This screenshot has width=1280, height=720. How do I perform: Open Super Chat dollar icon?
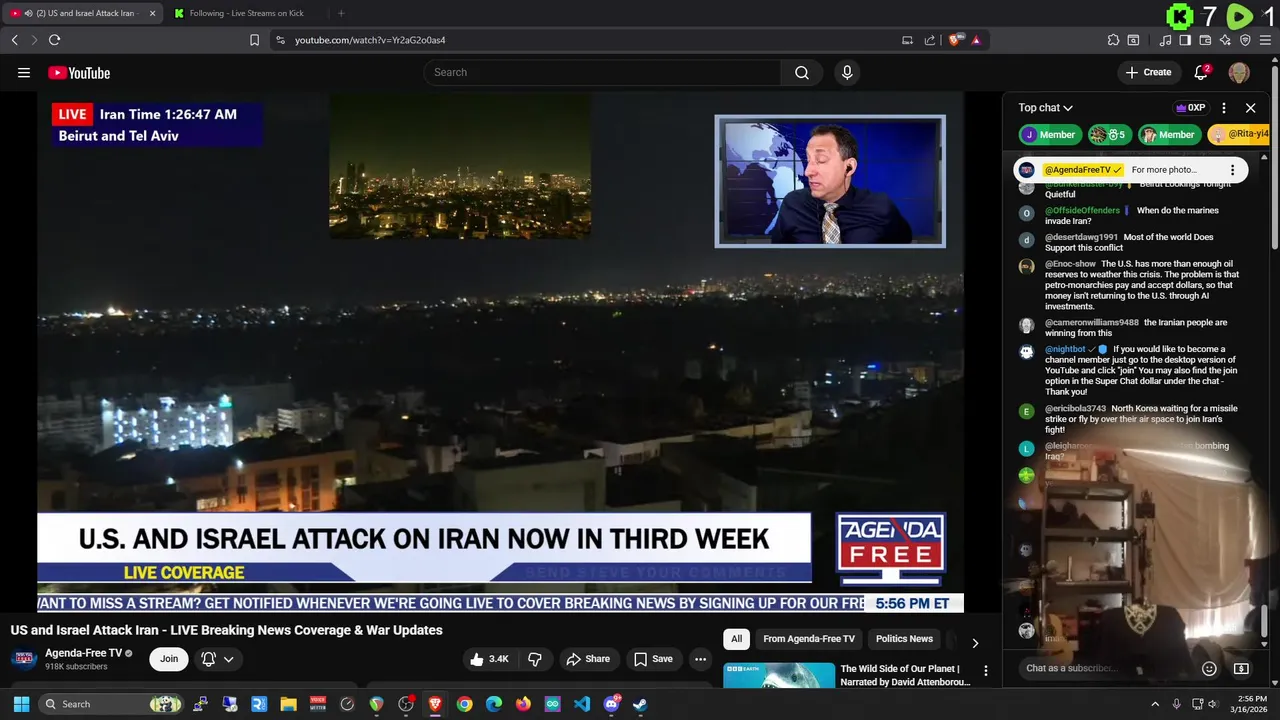(x=1241, y=668)
